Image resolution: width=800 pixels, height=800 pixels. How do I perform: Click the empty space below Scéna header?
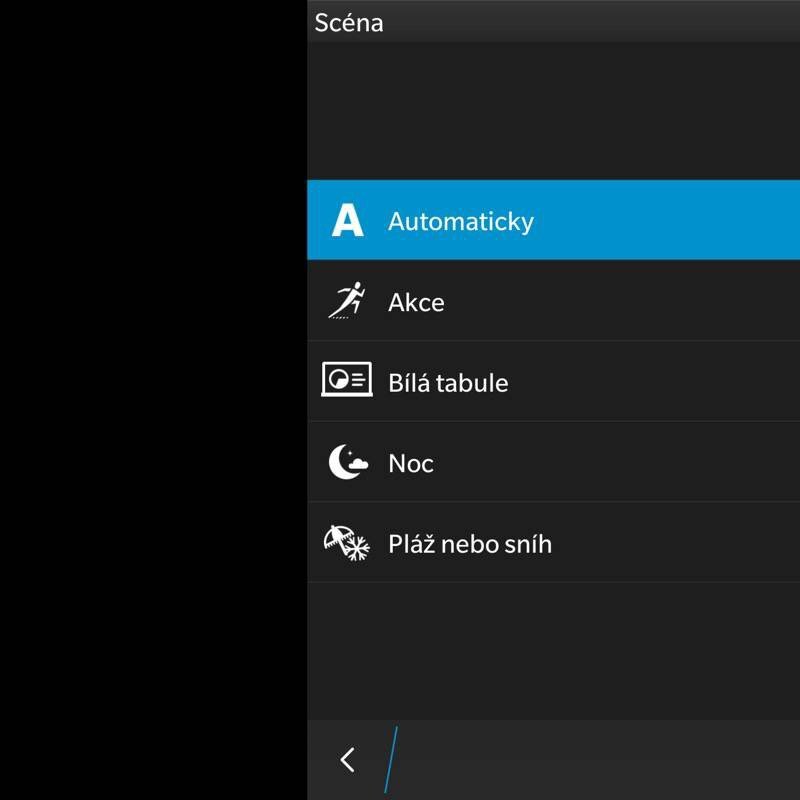coord(550,110)
